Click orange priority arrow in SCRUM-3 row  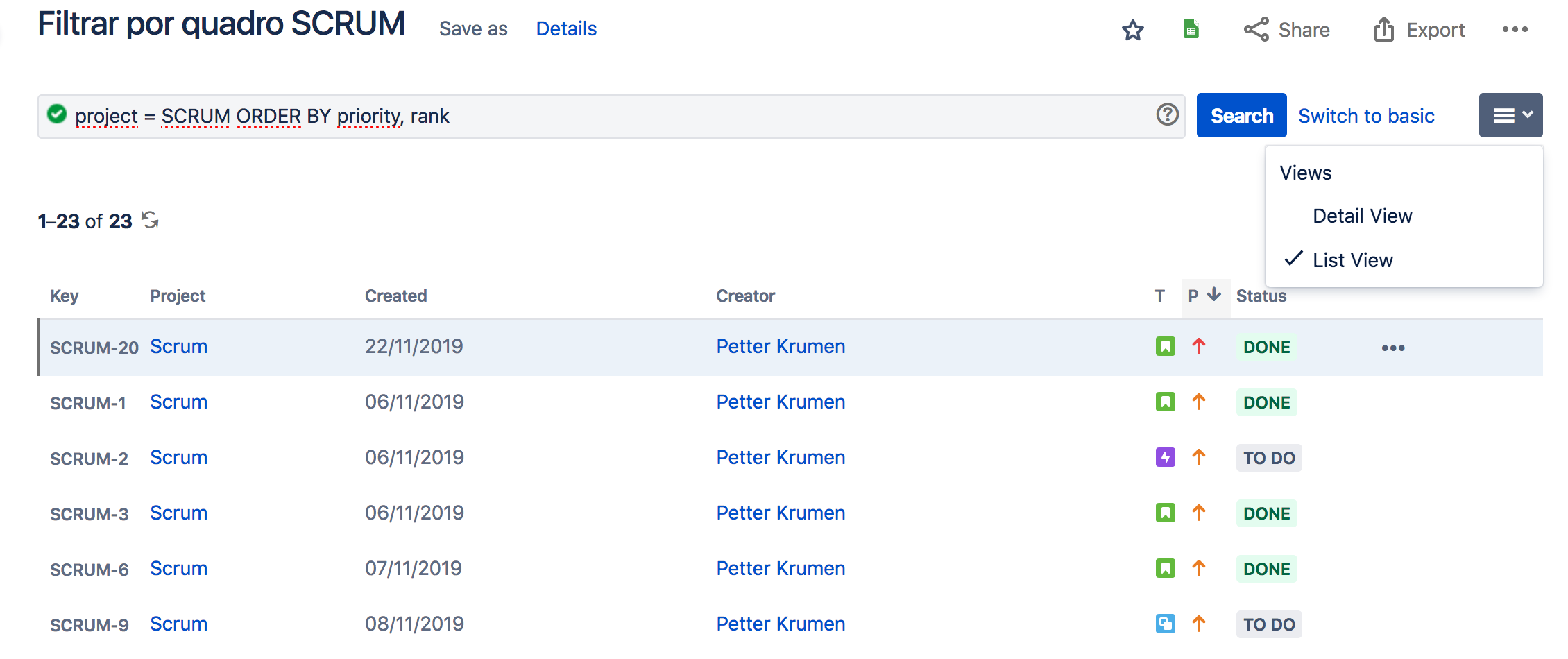(x=1199, y=512)
